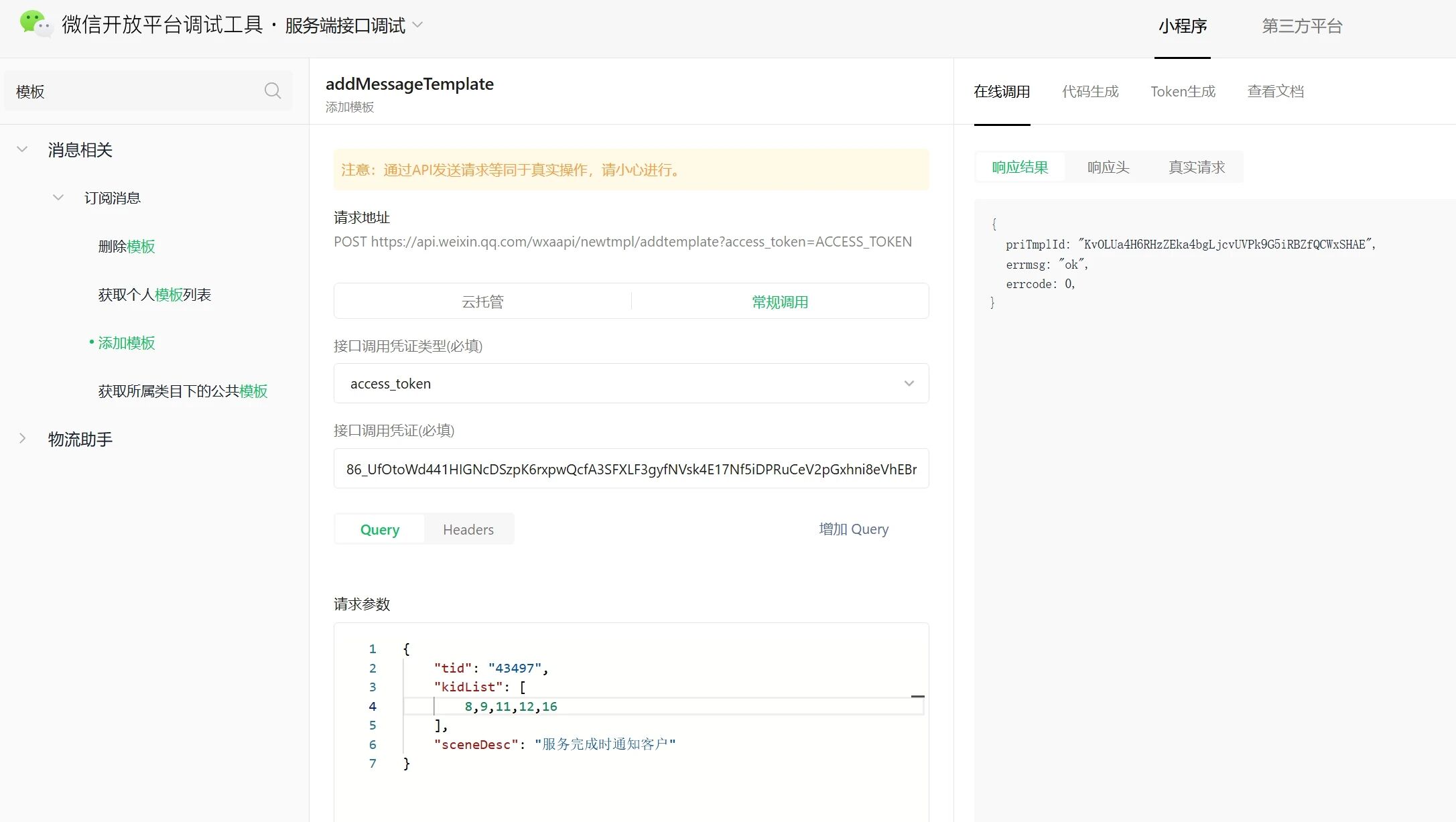Open 获取个人模板列表 in sidebar
1456x822 pixels.
tap(154, 295)
